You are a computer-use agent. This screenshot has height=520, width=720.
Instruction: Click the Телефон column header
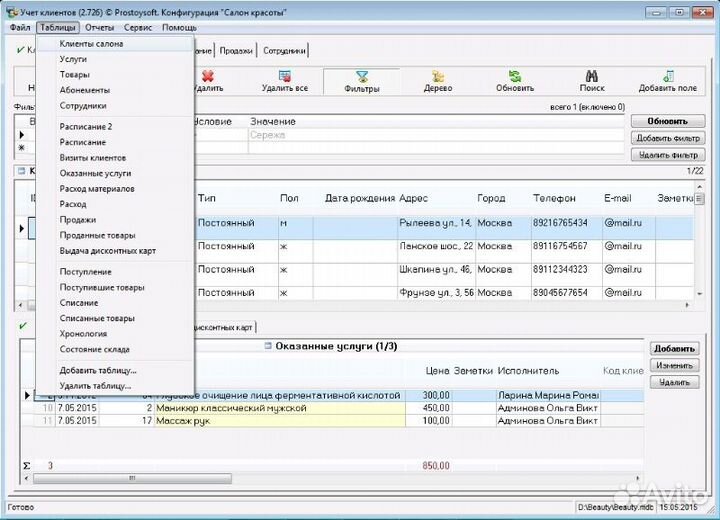click(553, 198)
